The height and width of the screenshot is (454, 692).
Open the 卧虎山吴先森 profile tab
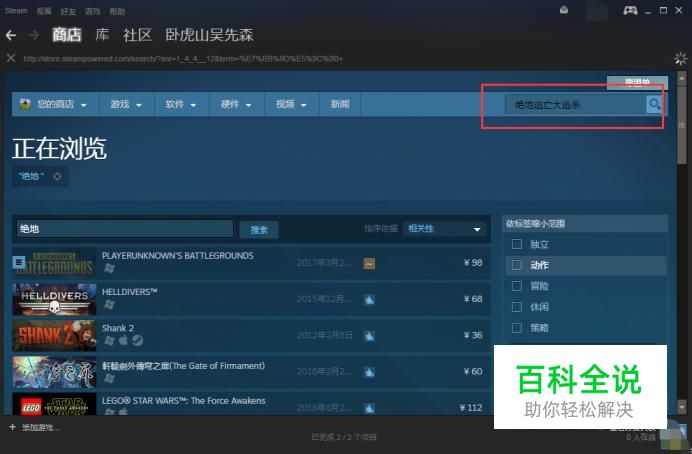[209, 35]
